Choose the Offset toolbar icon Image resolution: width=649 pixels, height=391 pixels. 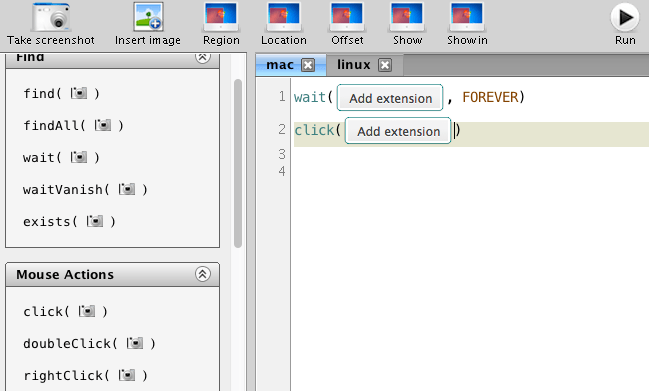point(347,17)
